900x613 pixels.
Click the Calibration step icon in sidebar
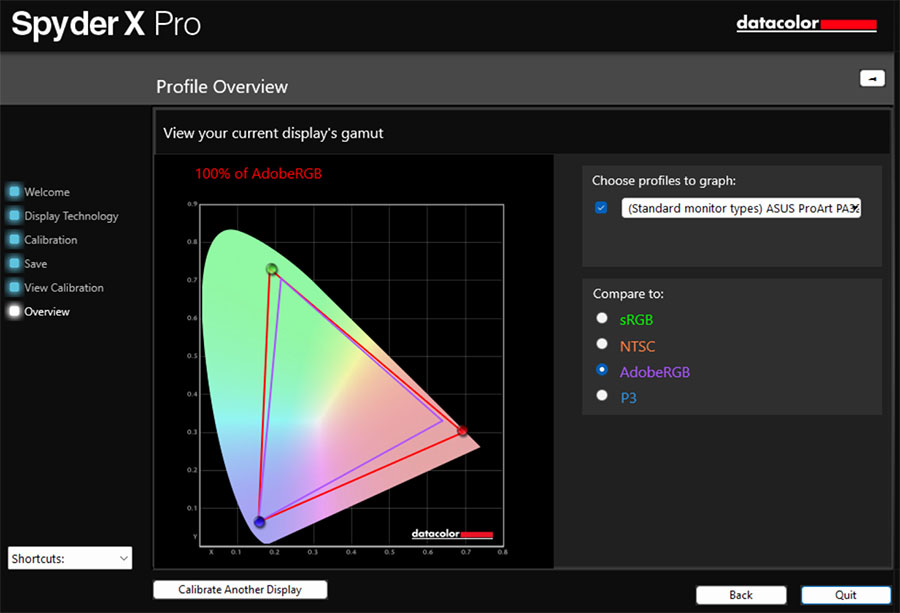pos(13,239)
